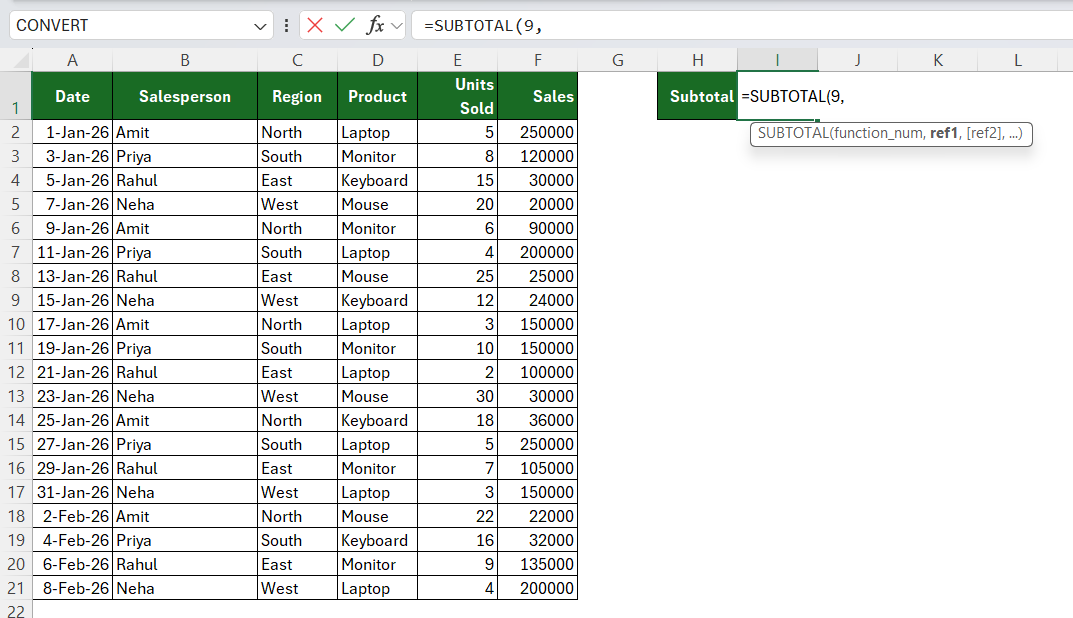The image size is (1073, 618).
Task: Select row 10 header
Action: coord(16,324)
